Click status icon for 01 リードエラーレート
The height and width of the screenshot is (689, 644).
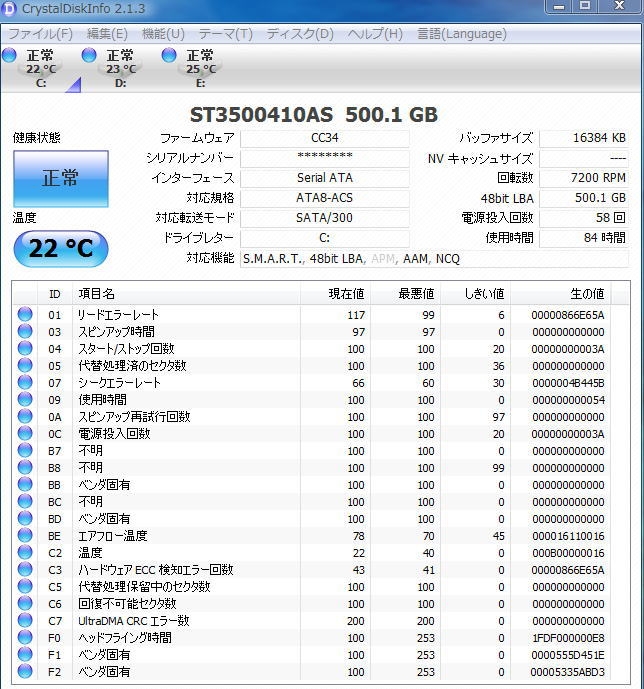(x=25, y=314)
